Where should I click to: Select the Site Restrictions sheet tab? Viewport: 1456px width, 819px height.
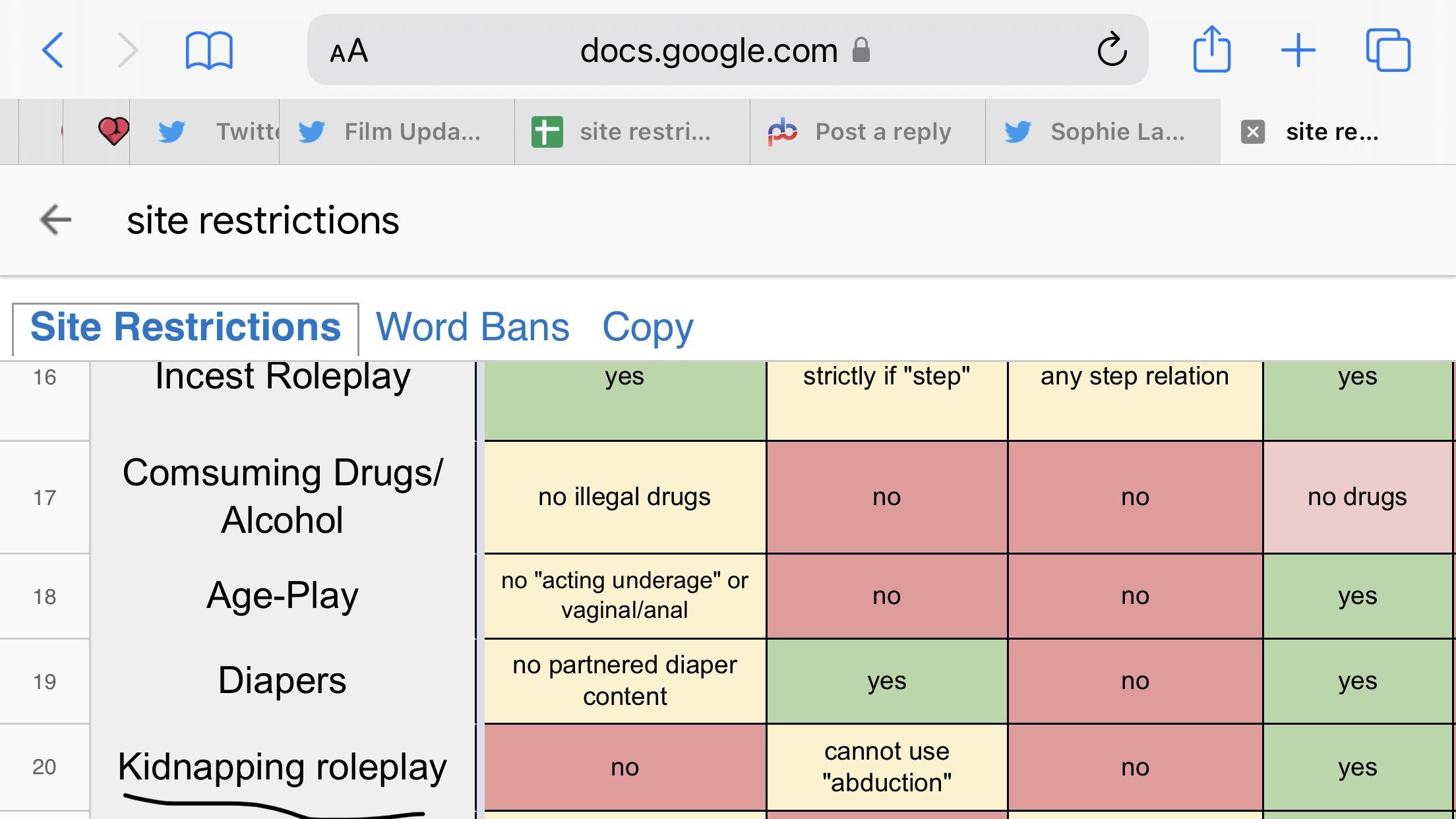pyautogui.click(x=185, y=327)
